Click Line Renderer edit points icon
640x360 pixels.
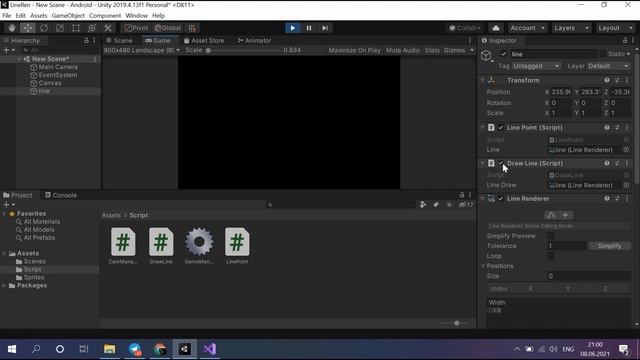pyautogui.click(x=551, y=215)
